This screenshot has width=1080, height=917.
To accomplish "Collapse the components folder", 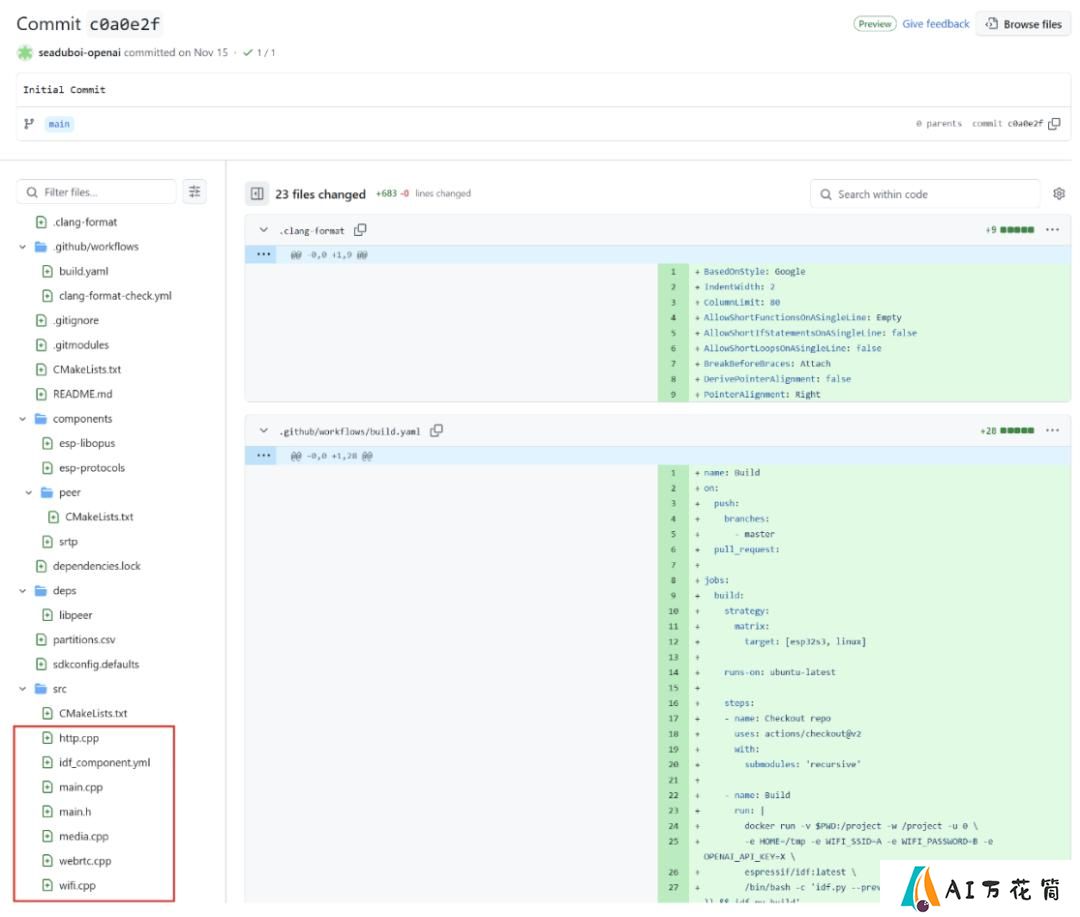I will pos(22,419).
